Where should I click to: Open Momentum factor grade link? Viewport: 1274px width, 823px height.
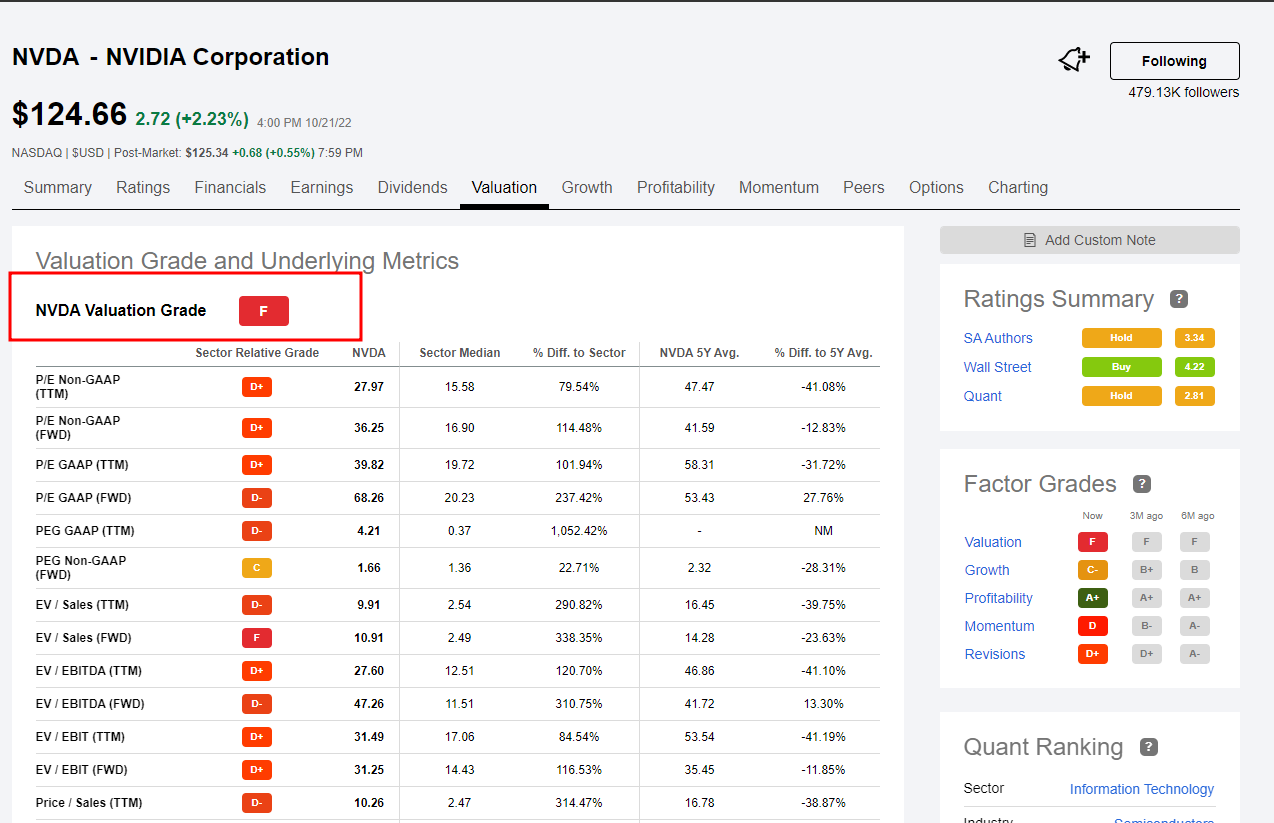click(x=999, y=626)
